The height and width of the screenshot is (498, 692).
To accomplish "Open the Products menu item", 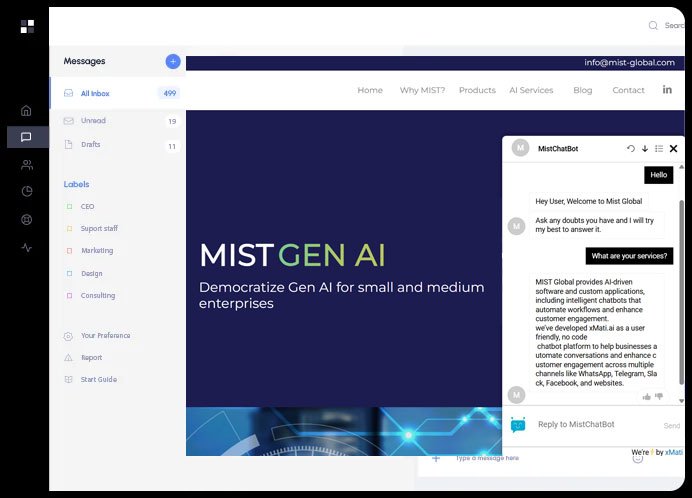I will (x=477, y=90).
